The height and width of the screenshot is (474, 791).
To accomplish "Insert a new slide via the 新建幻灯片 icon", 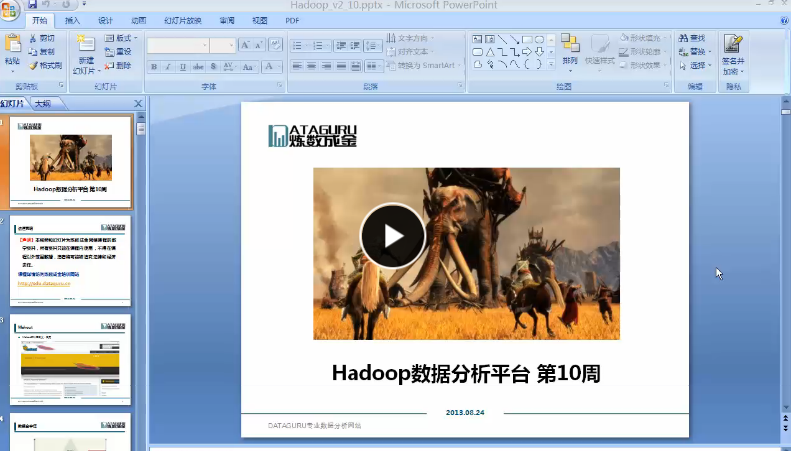I will click(x=86, y=44).
